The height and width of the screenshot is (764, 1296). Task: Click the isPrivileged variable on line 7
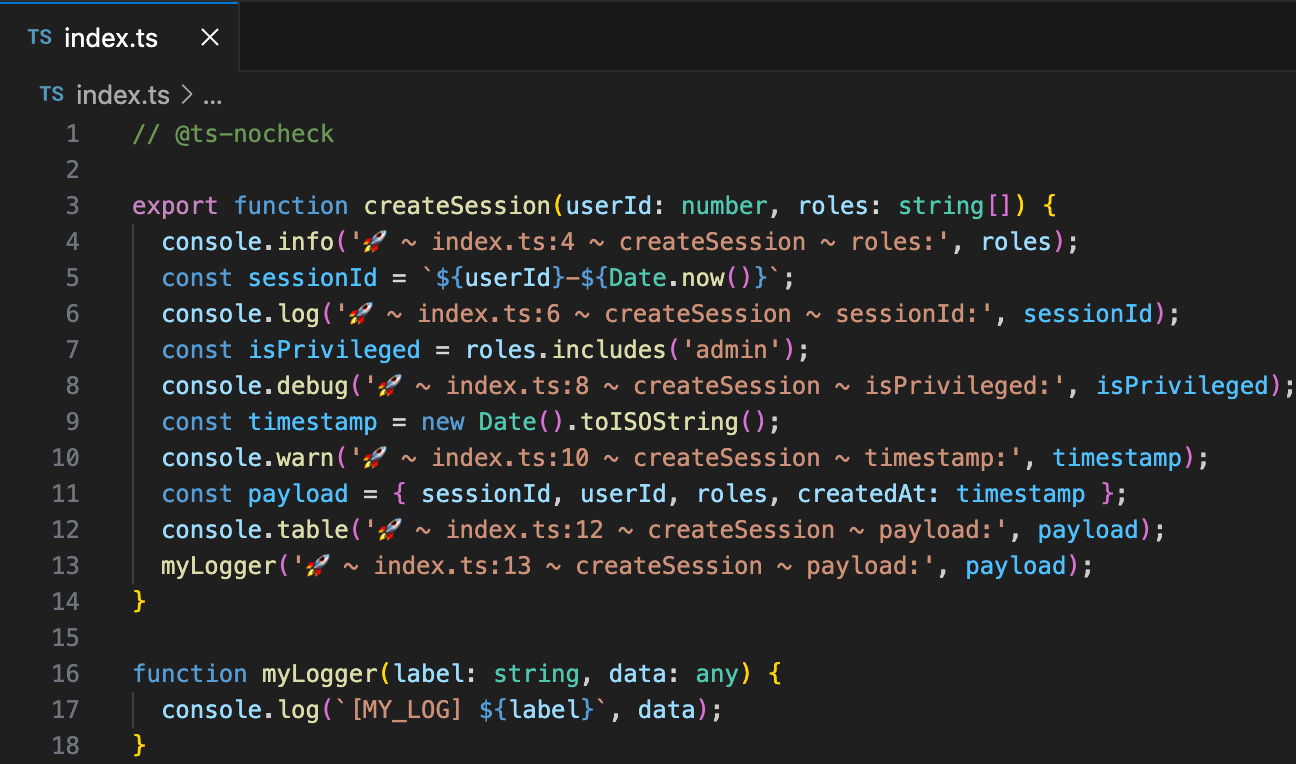334,349
